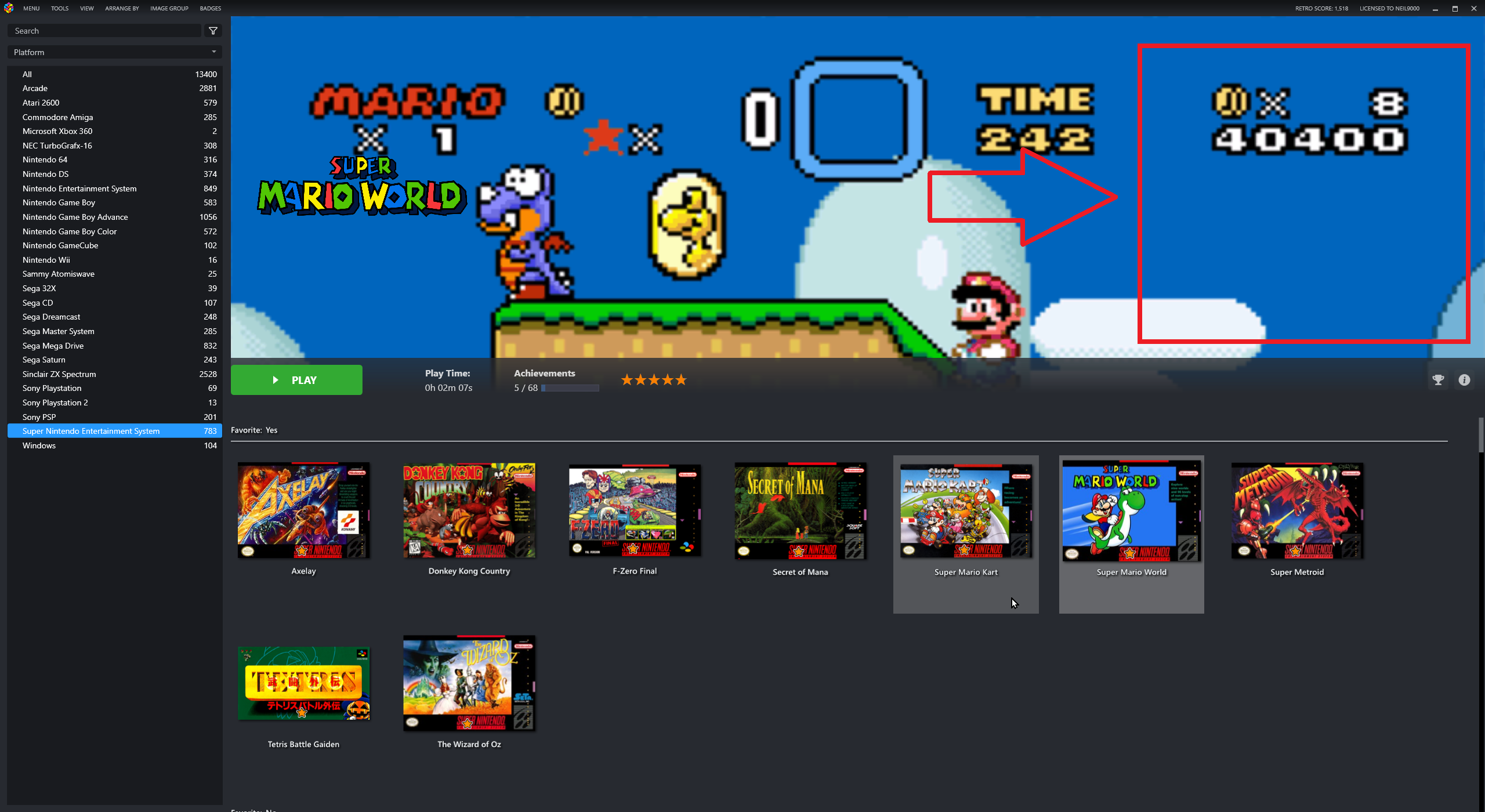Open the MENU menu
This screenshot has width=1485, height=812.
(x=31, y=8)
